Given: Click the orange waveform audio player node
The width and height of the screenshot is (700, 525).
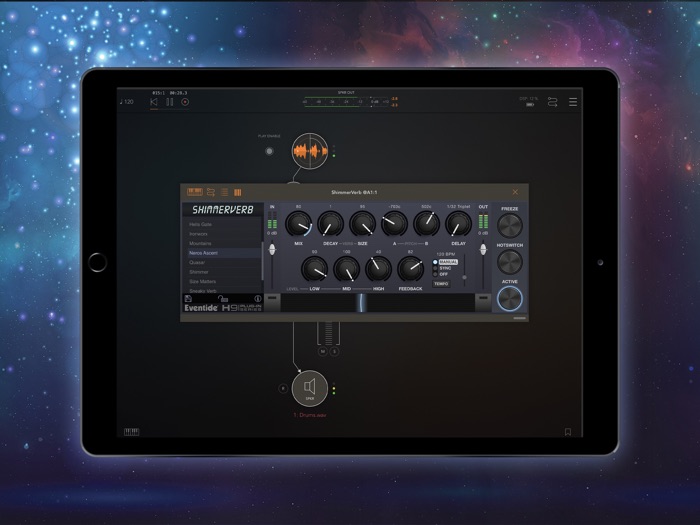Looking at the screenshot, I should click(309, 151).
